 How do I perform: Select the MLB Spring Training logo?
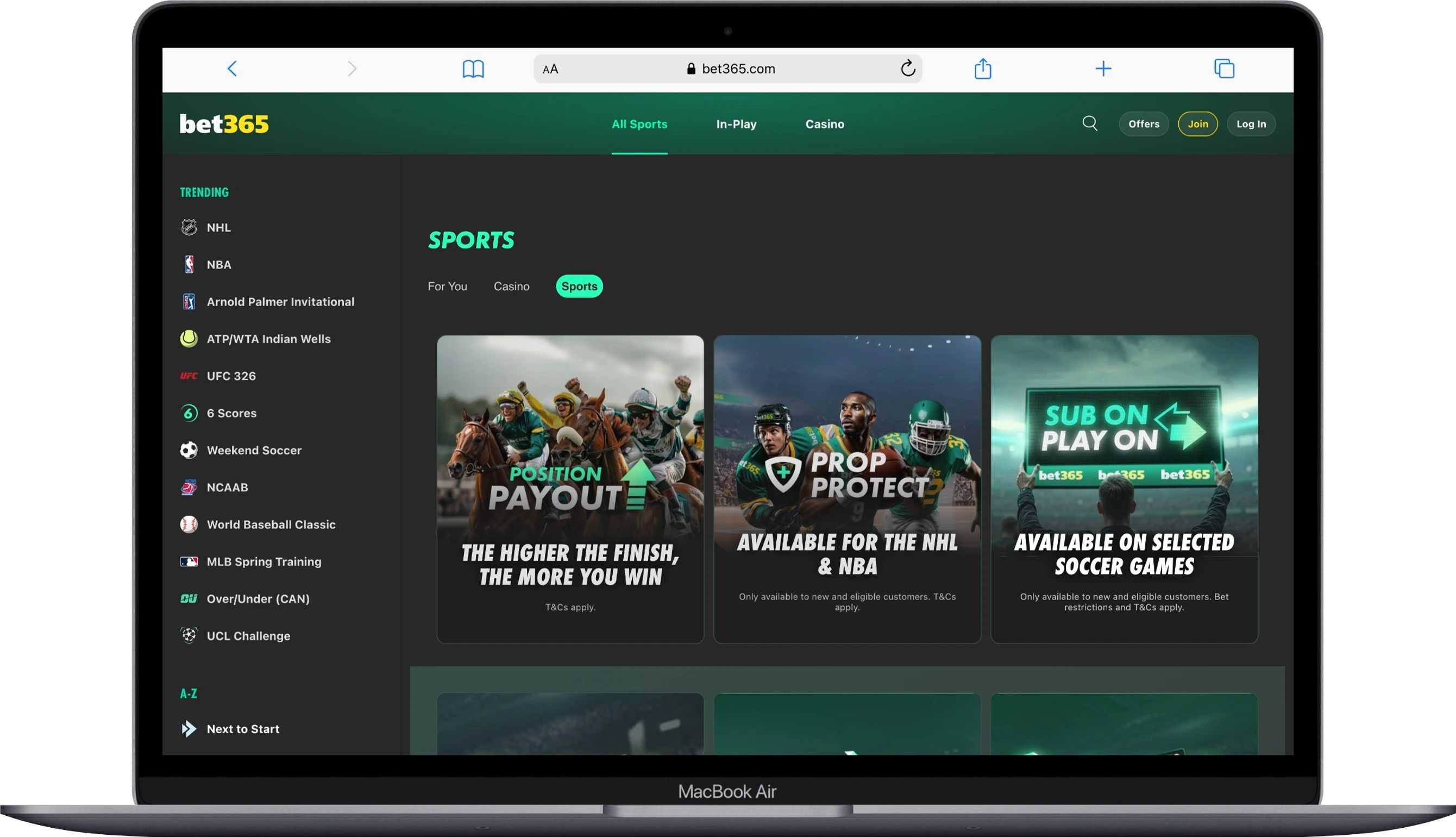point(189,561)
